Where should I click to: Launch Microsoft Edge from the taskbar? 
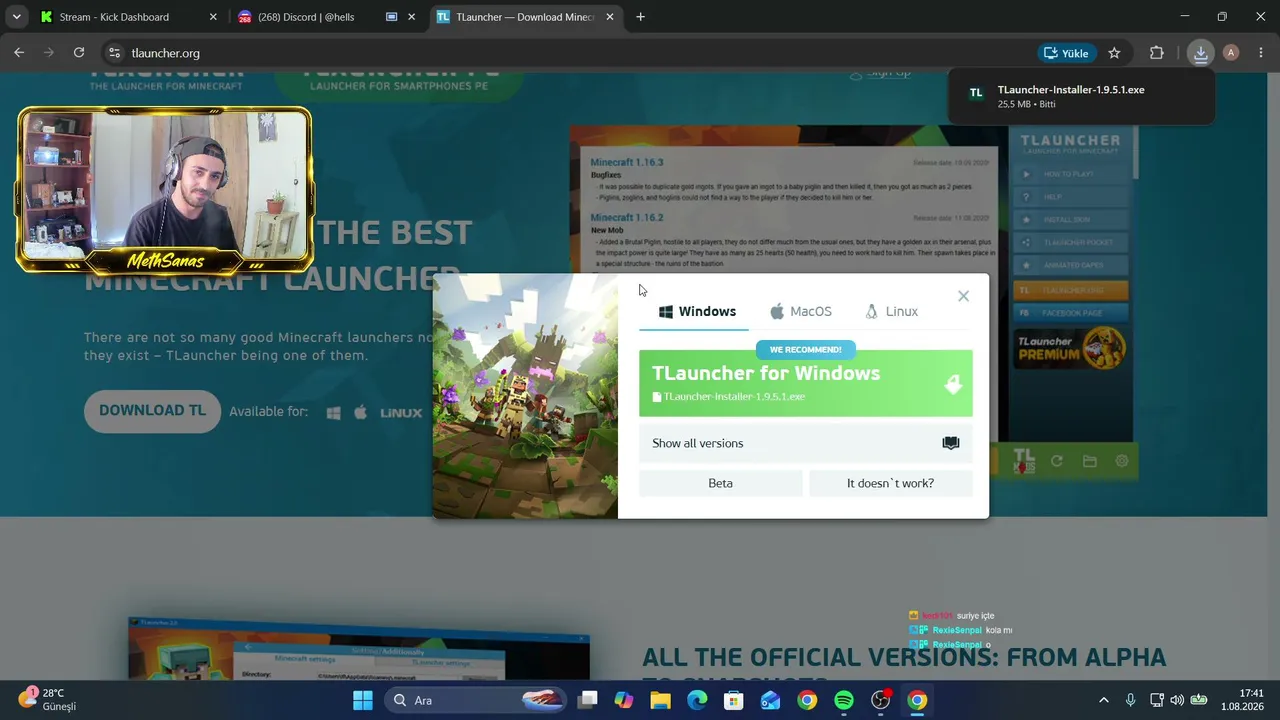tap(697, 700)
